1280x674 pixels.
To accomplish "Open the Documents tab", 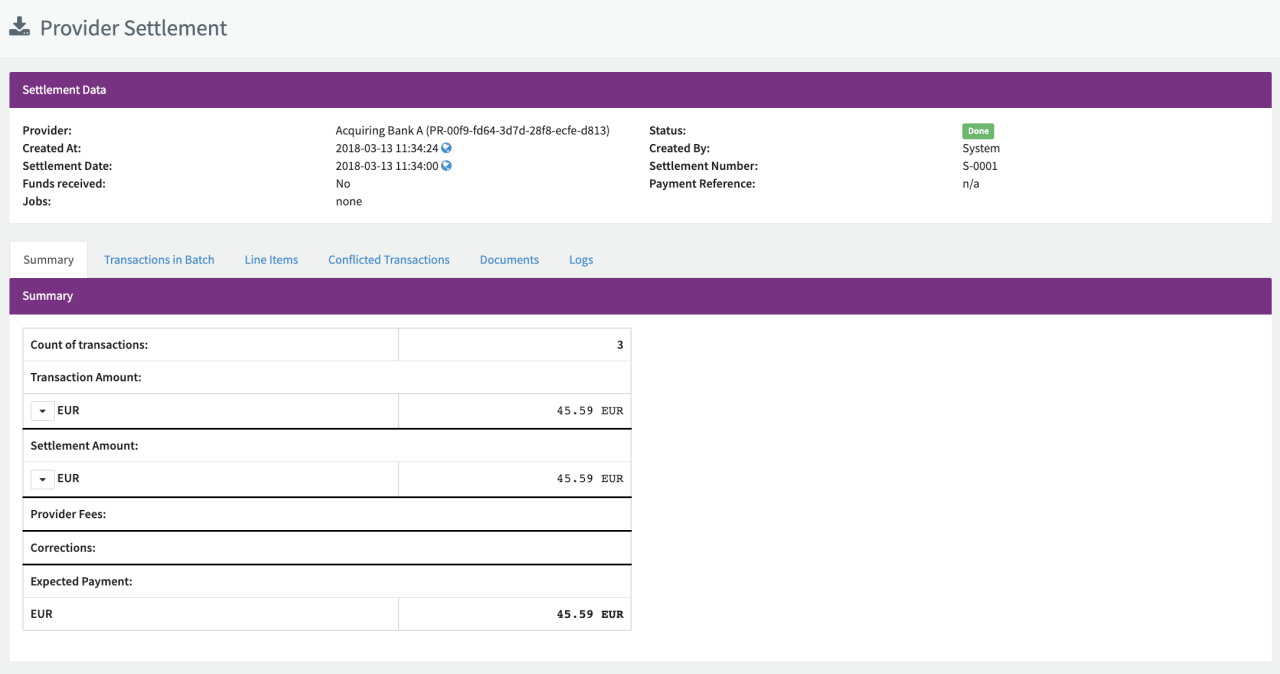I will point(509,260).
